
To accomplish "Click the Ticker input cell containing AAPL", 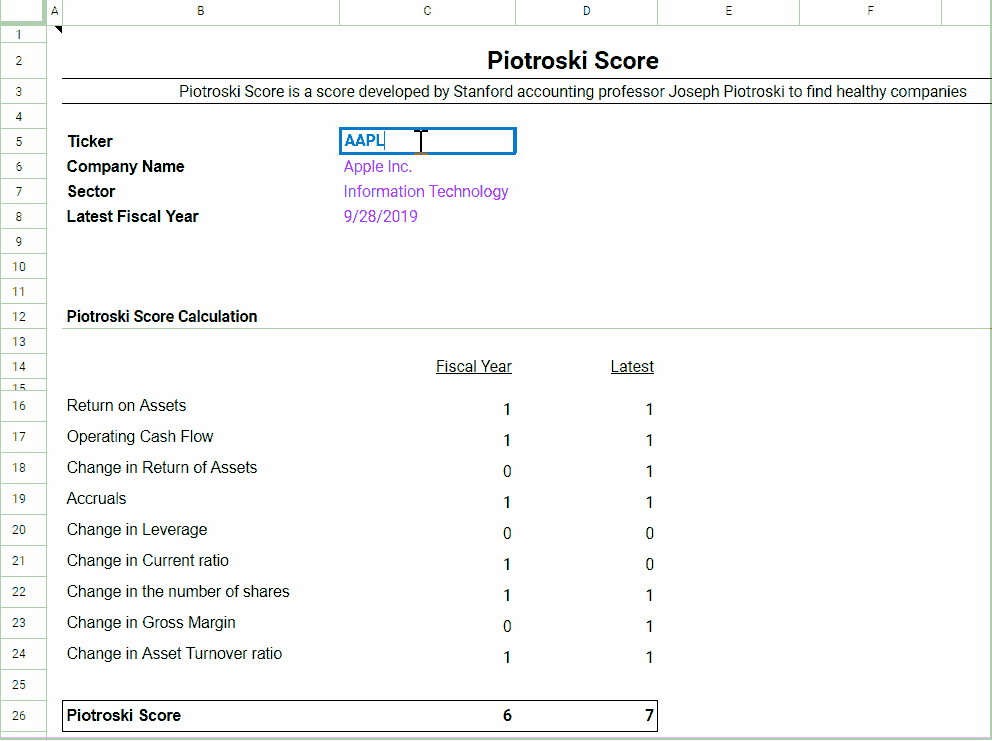I will pos(428,140).
